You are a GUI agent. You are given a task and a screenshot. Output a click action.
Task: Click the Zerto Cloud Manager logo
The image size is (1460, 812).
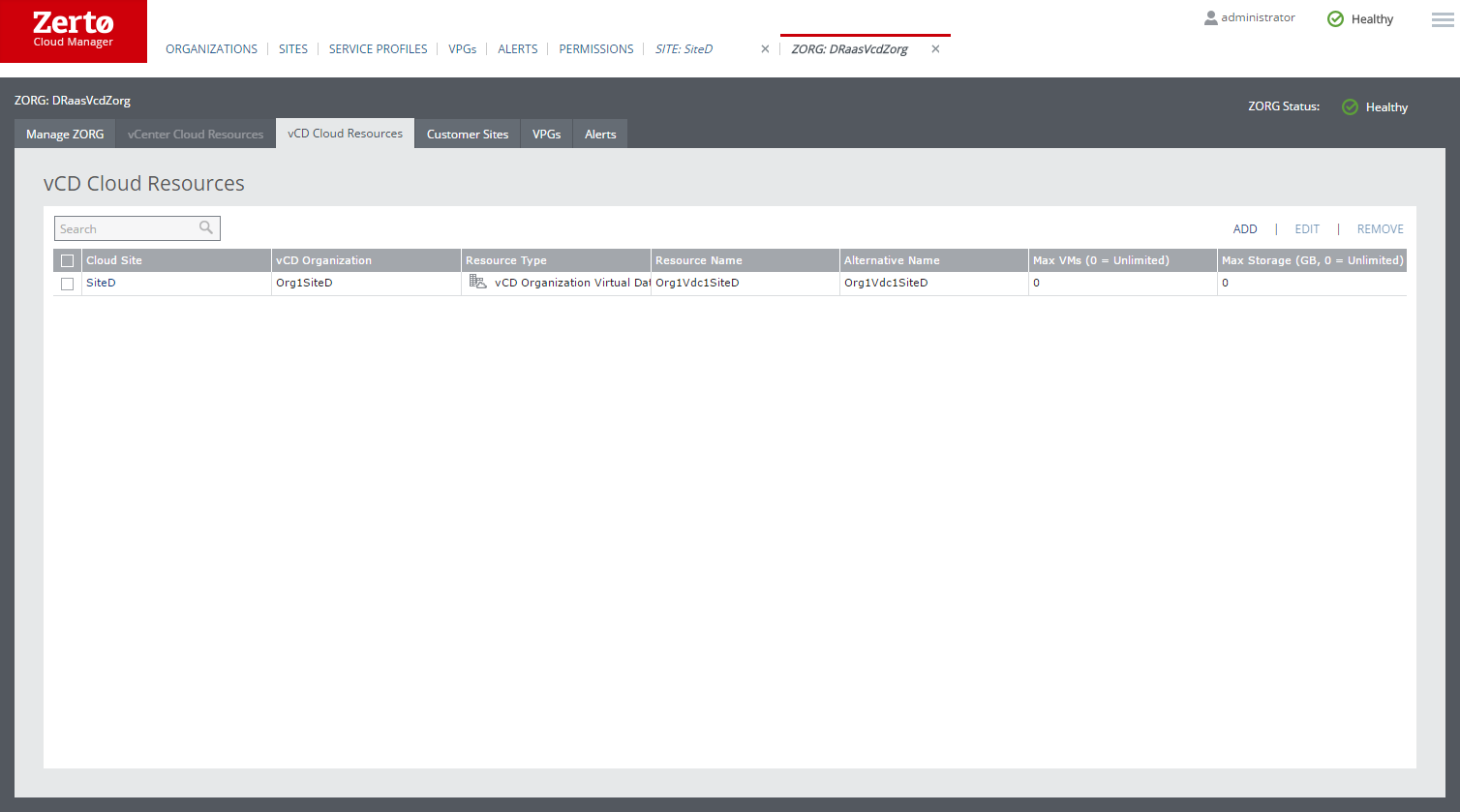point(74,31)
